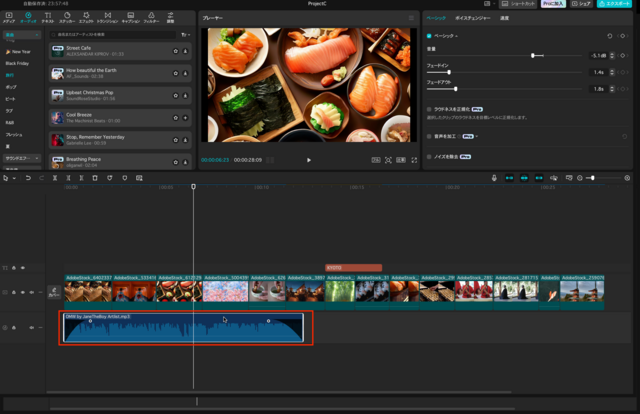Step the fade-out 1.8s value spinner

[612, 89]
